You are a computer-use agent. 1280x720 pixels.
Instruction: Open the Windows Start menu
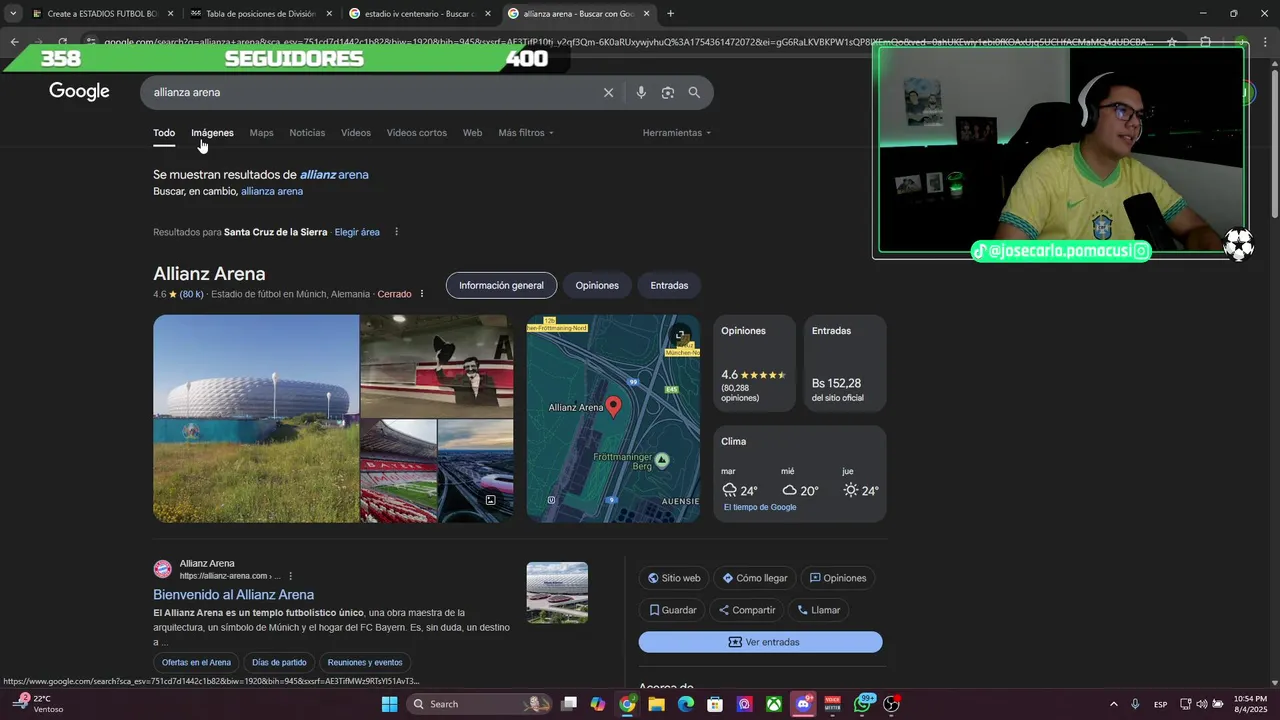tap(389, 704)
